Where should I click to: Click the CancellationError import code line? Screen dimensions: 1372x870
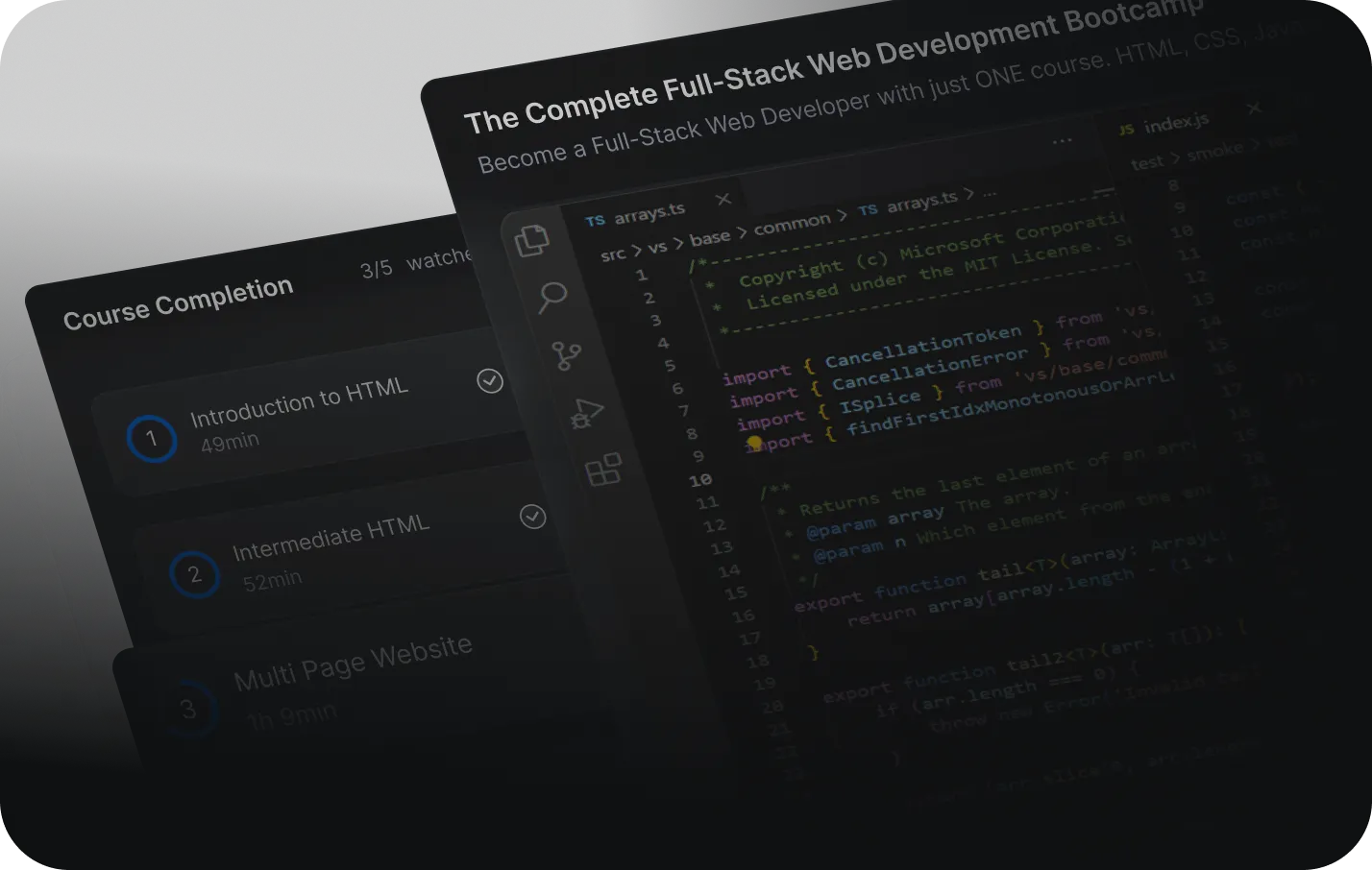945,365
